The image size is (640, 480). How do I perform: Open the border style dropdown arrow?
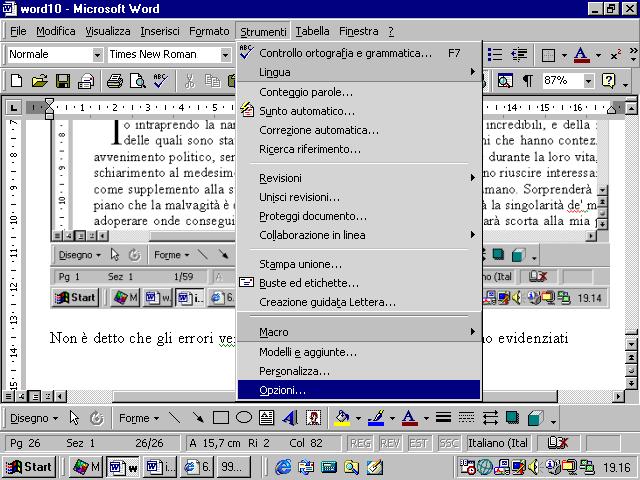pos(564,55)
